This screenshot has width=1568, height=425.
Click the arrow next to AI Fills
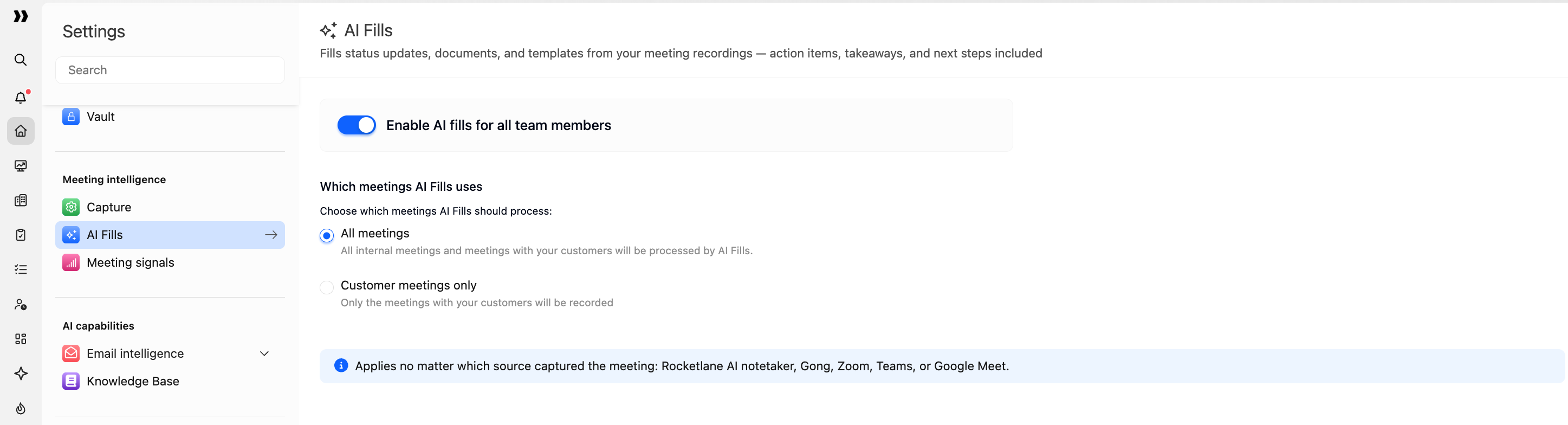tap(271, 235)
